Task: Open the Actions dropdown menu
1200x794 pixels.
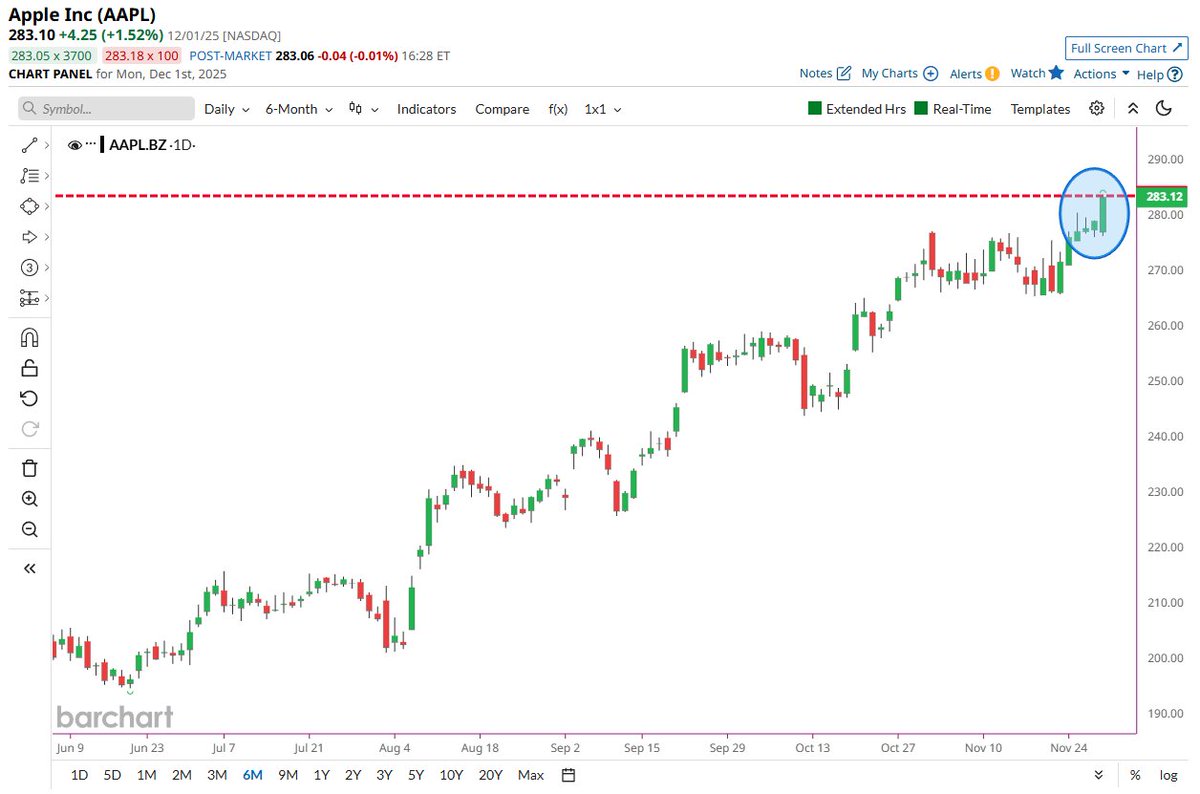Action: [1101, 74]
